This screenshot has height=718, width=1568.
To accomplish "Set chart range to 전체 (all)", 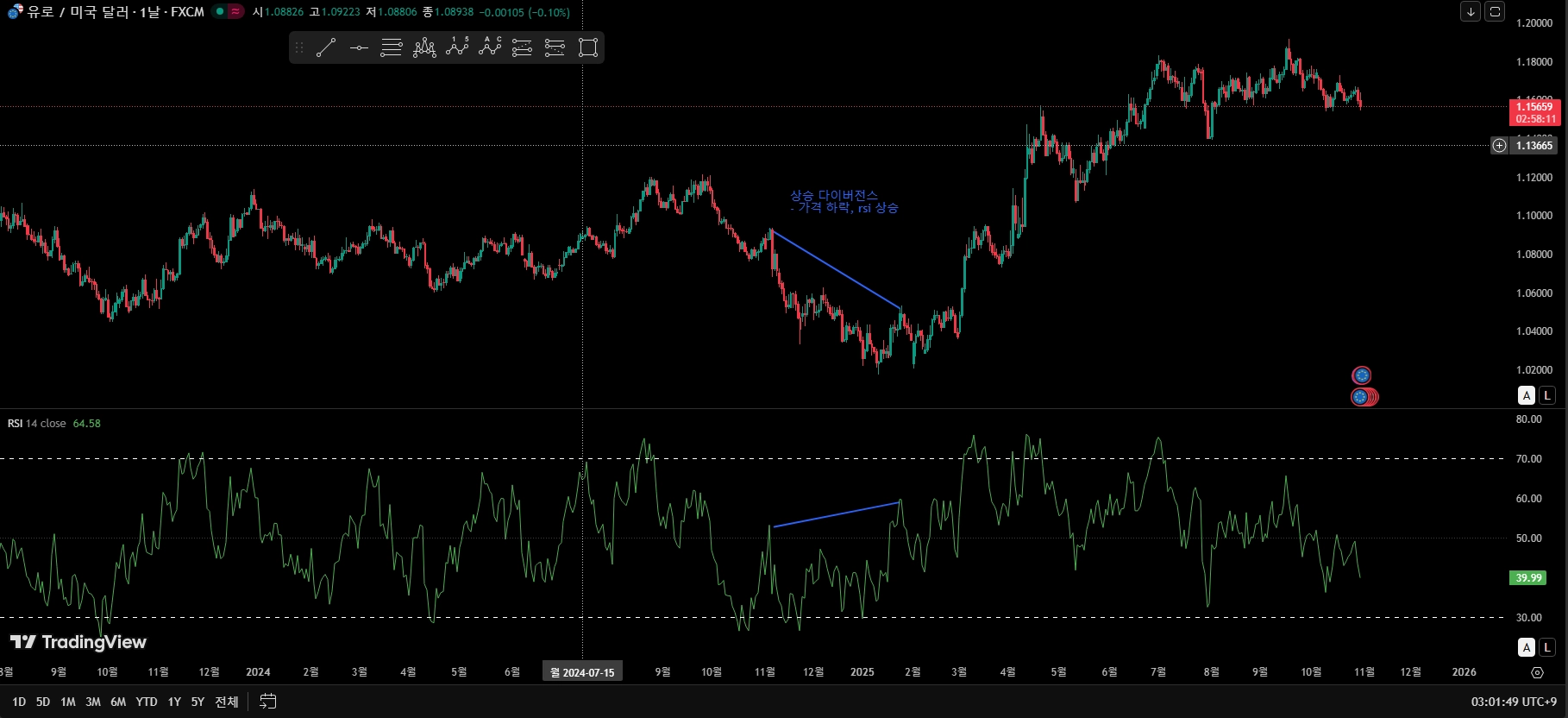I will coord(227,702).
